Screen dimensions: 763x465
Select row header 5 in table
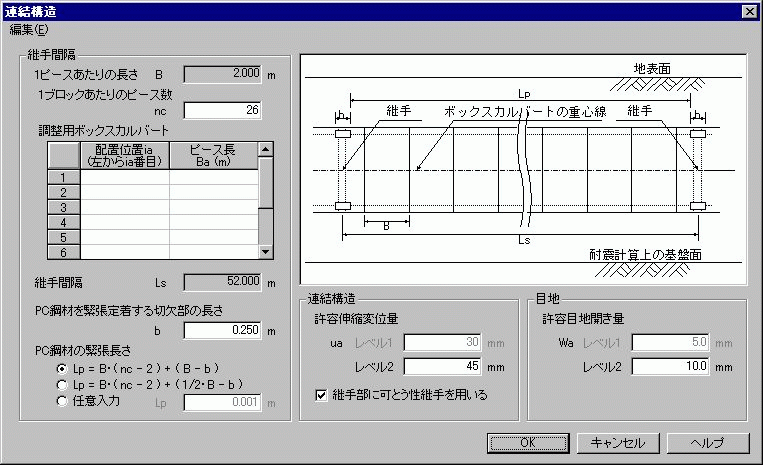(x=64, y=237)
